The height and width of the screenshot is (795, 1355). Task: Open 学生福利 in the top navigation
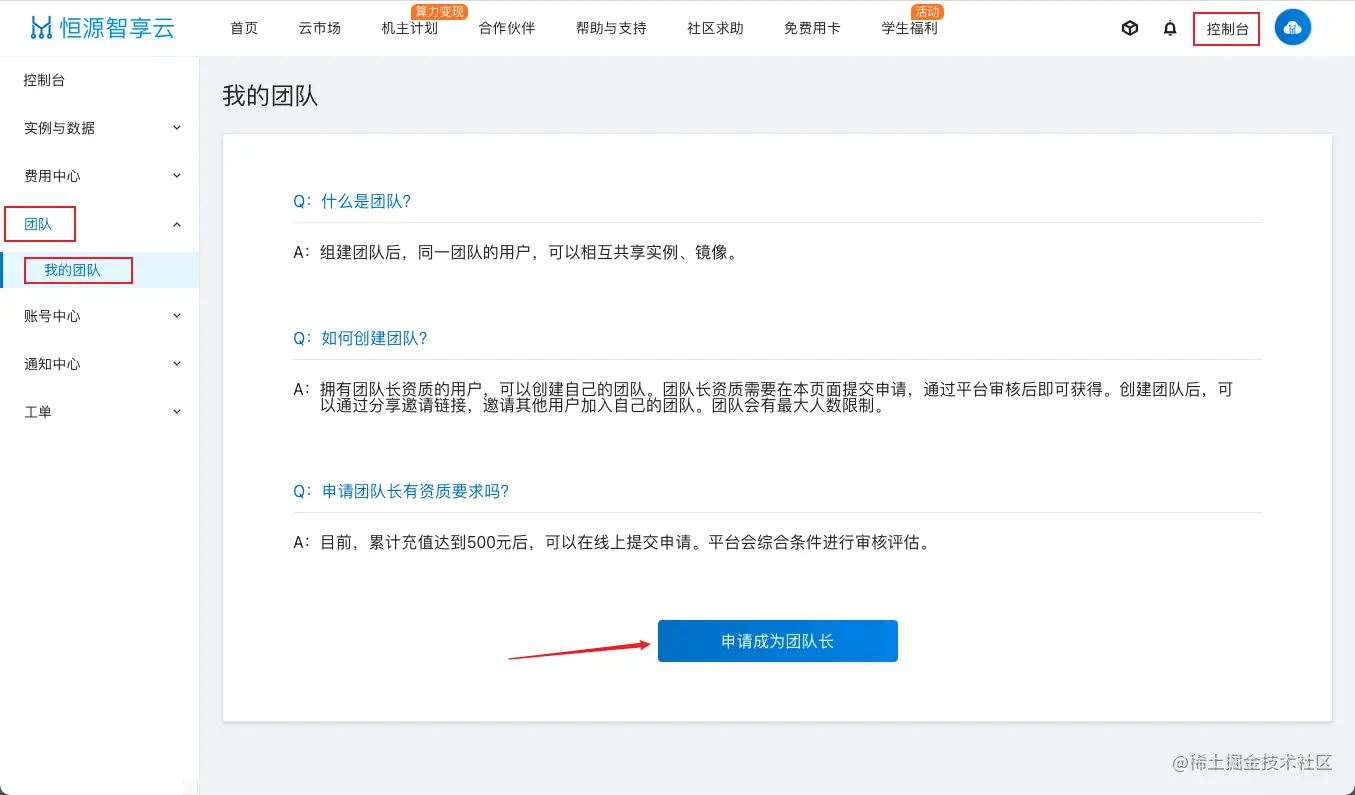point(909,28)
